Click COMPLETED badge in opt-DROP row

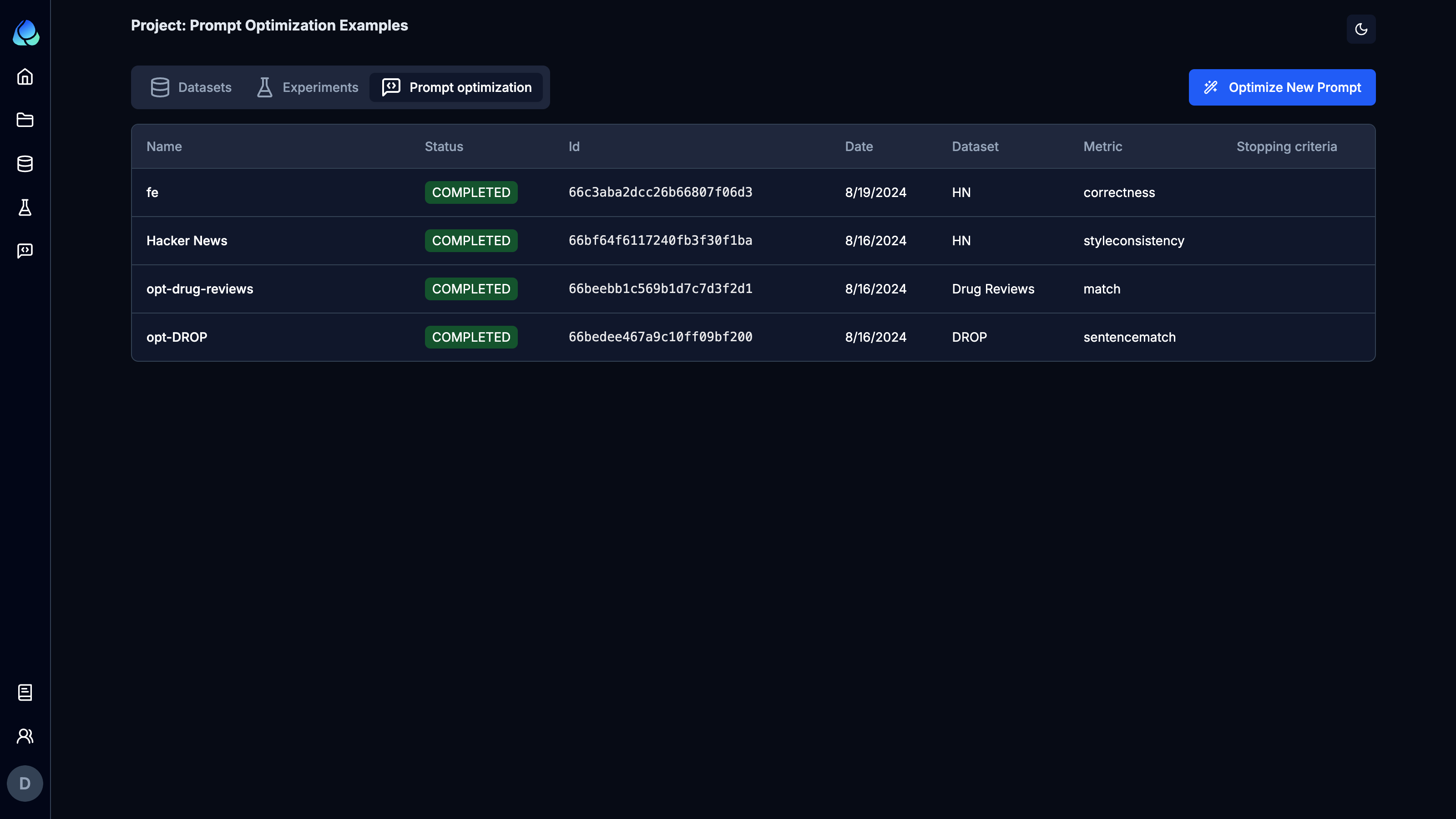click(471, 337)
